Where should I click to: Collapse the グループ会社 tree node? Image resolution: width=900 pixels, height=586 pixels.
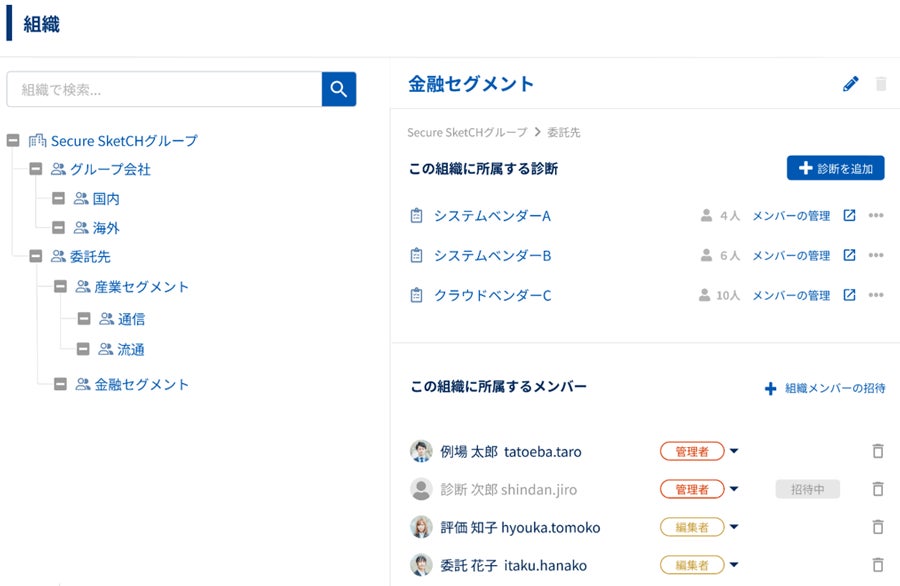click(x=36, y=170)
